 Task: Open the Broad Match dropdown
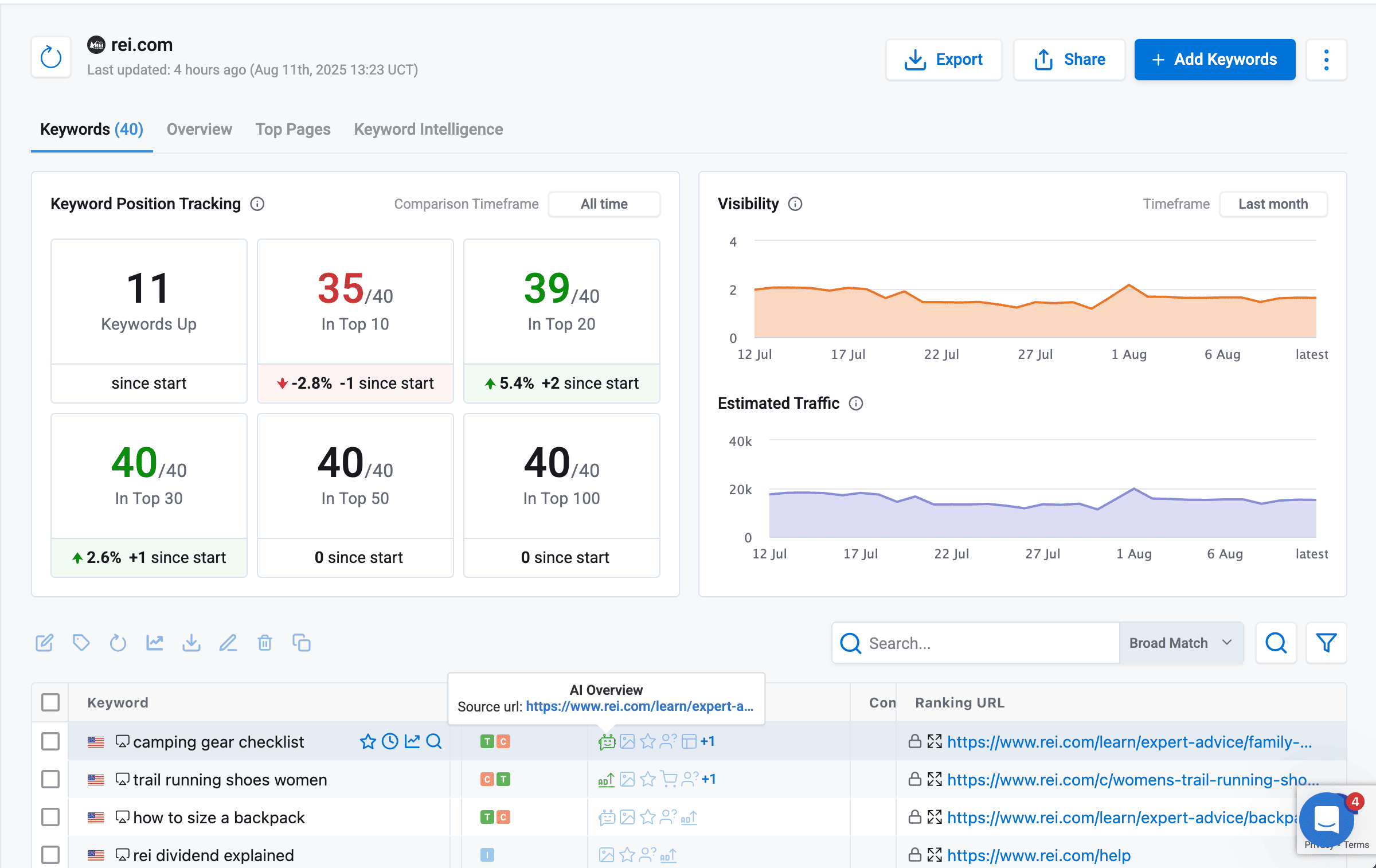(1181, 643)
